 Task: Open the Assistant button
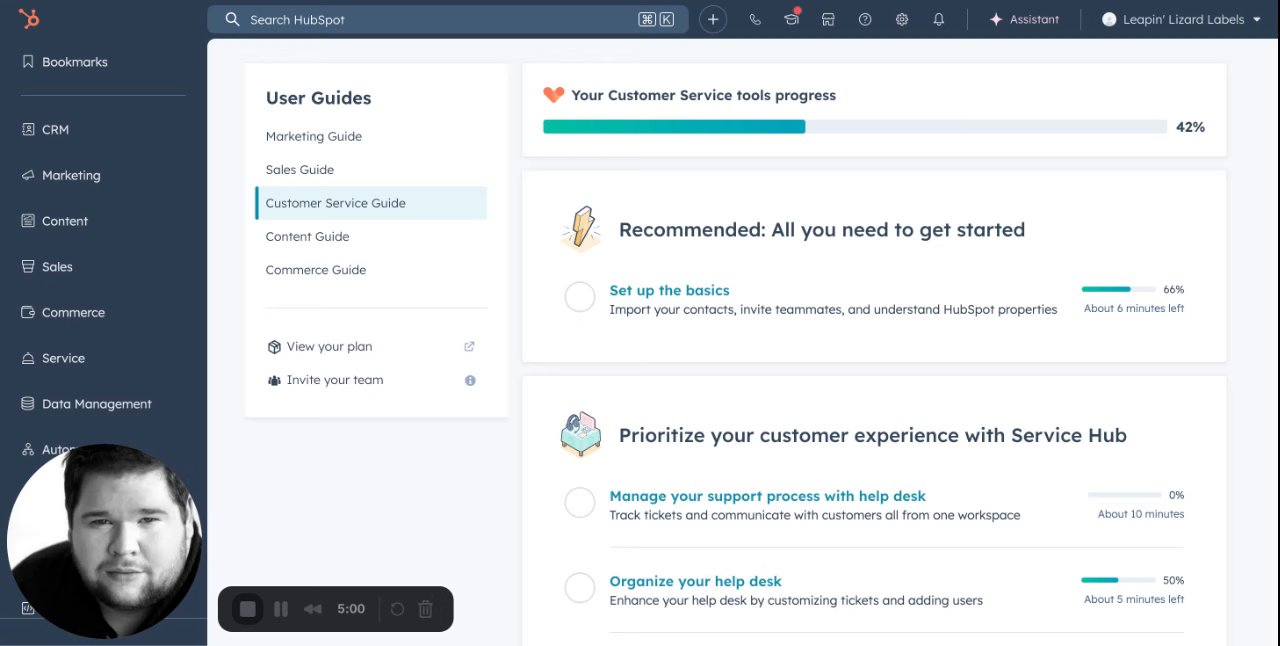click(x=1024, y=19)
